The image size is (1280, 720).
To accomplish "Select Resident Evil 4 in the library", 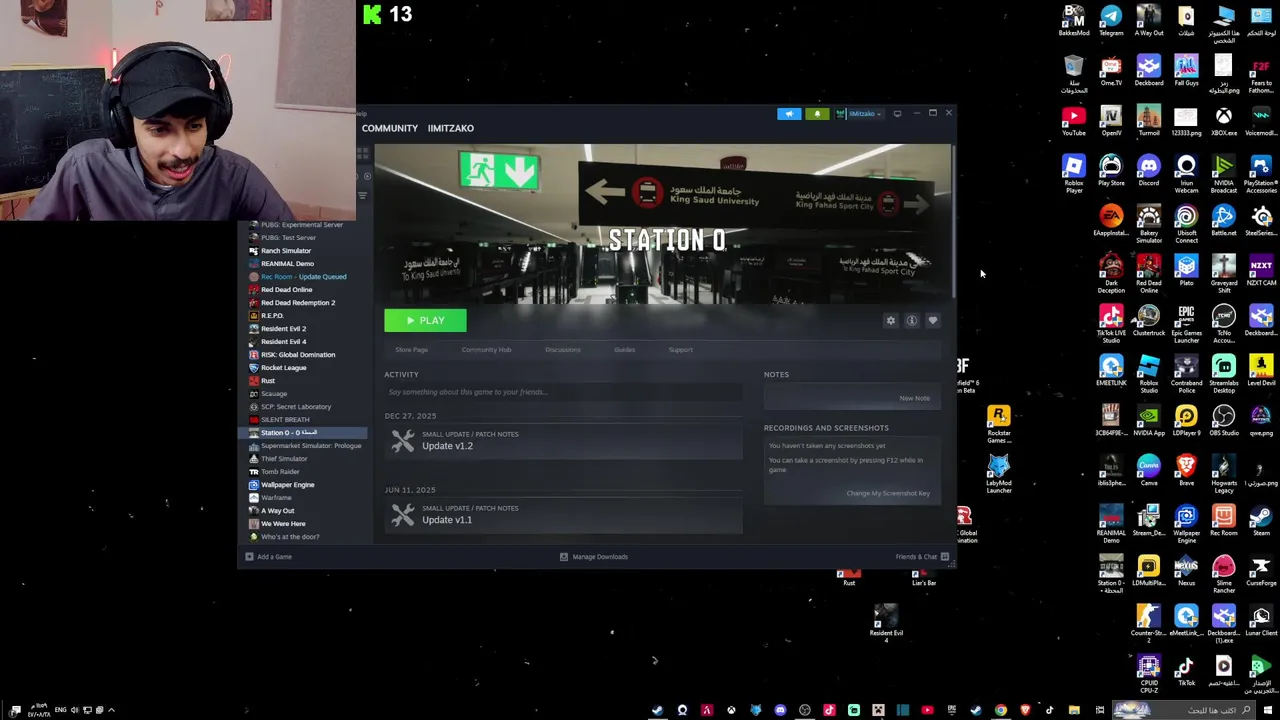I will (283, 342).
